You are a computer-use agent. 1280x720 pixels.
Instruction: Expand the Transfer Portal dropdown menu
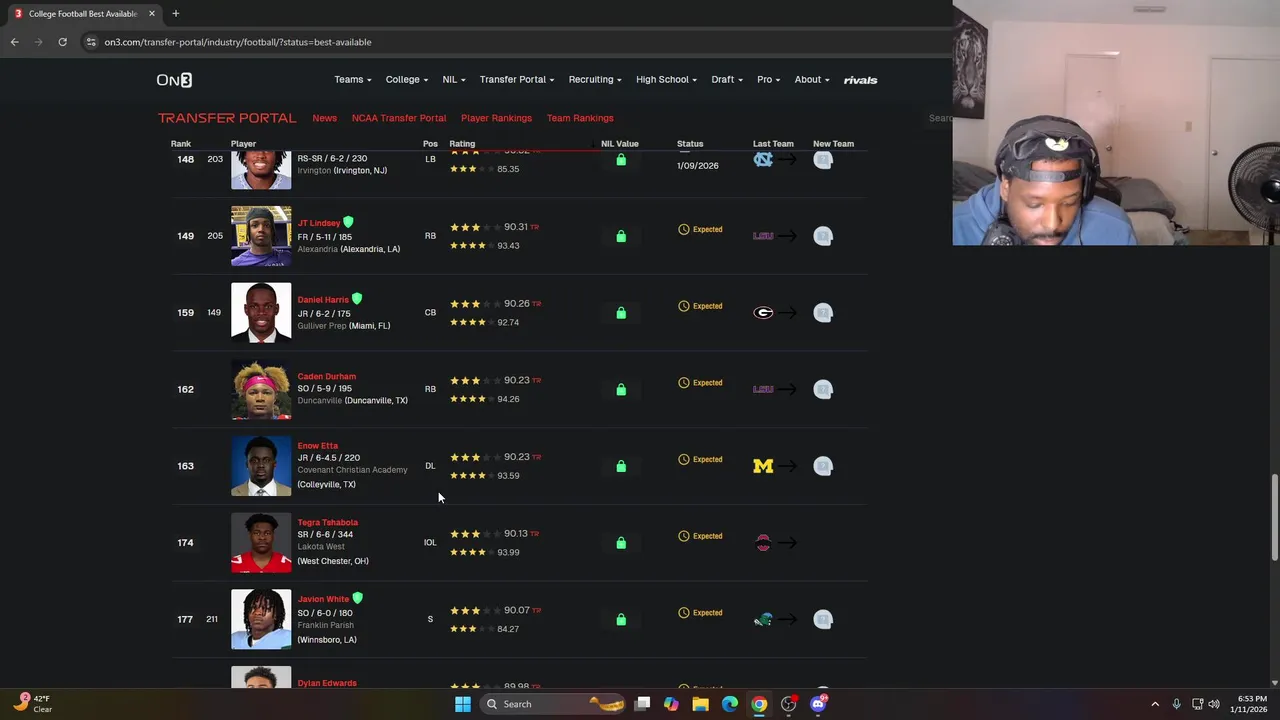coord(517,80)
